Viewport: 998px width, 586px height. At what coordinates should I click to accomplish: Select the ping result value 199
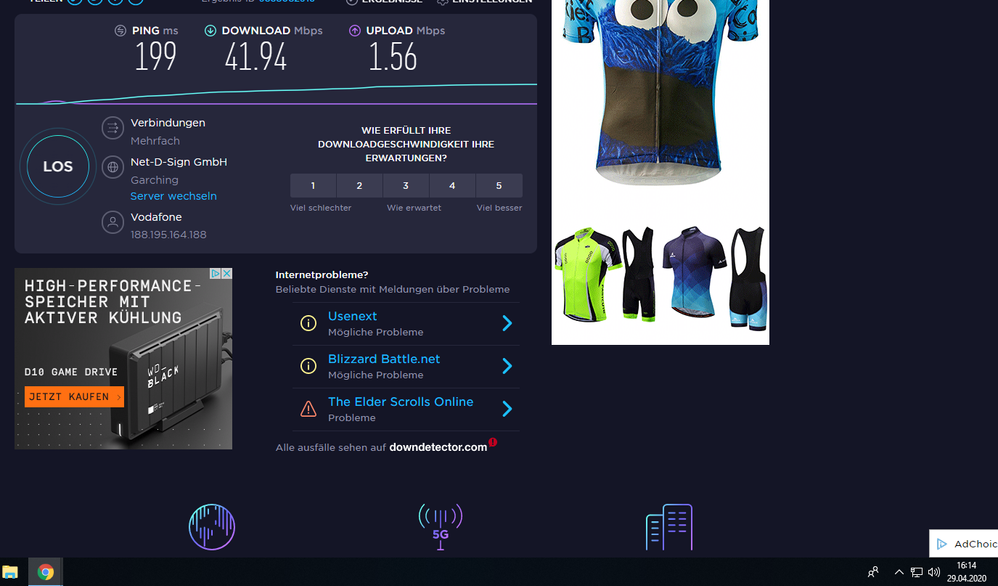[155, 57]
